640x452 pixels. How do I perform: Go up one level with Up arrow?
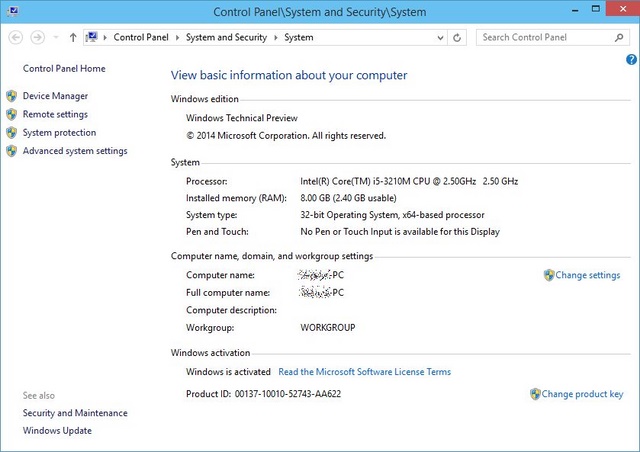pos(73,38)
